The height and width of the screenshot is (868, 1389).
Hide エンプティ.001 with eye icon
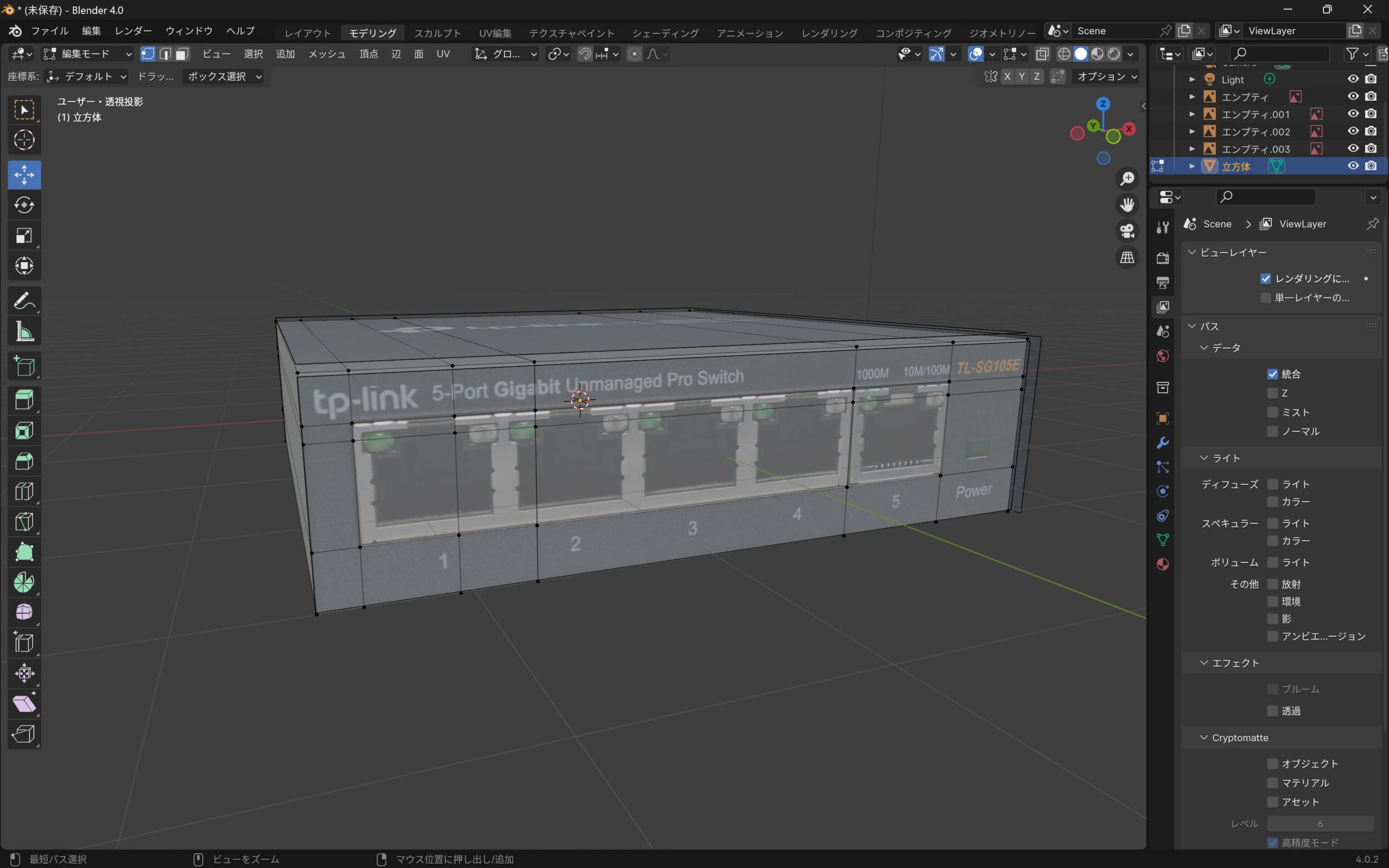tap(1353, 114)
